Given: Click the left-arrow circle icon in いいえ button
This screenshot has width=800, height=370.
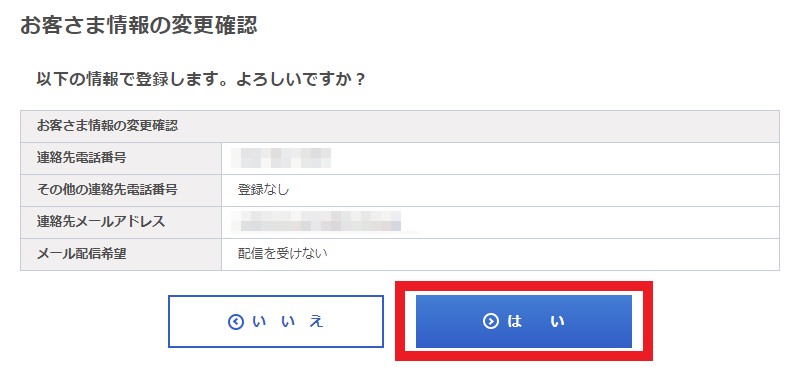Looking at the screenshot, I should pyautogui.click(x=236, y=322).
